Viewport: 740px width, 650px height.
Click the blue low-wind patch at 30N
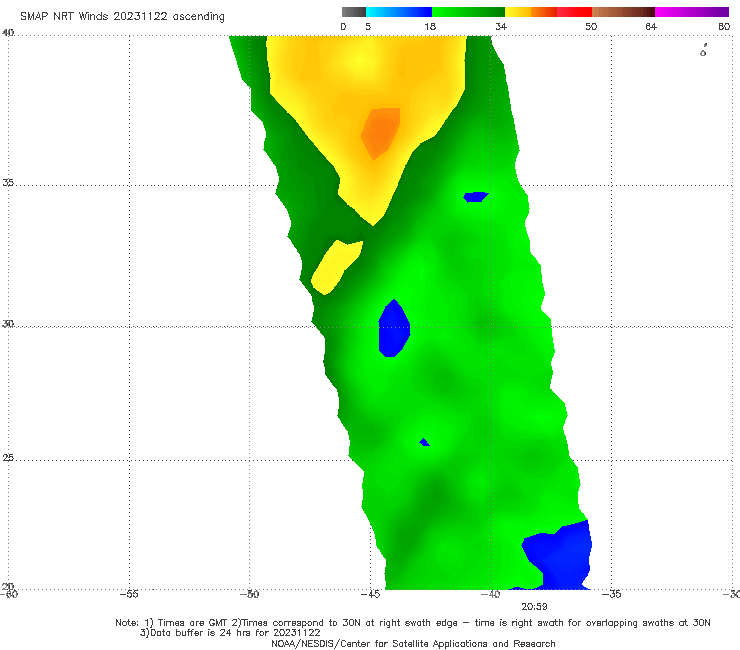coord(394,329)
